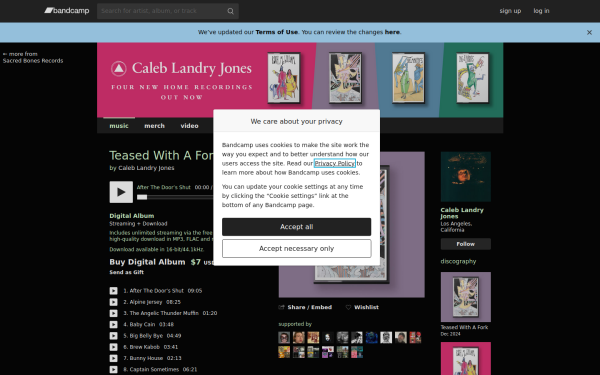Click track title Alpine Jersey

(146, 302)
